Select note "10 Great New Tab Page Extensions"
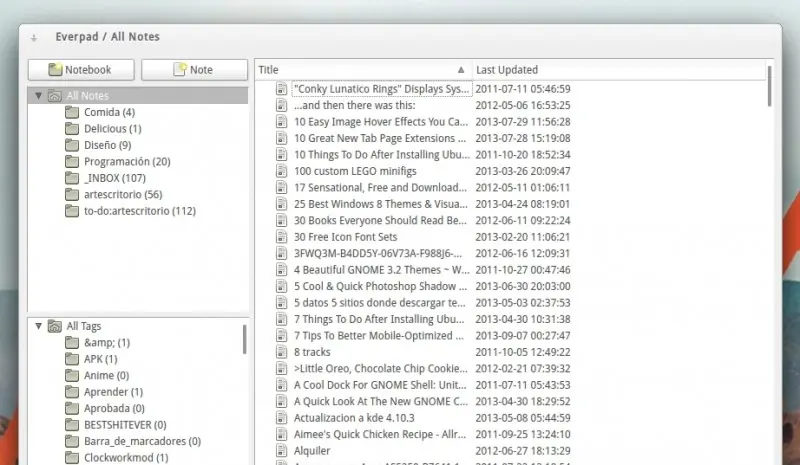The image size is (800, 465). point(380,138)
